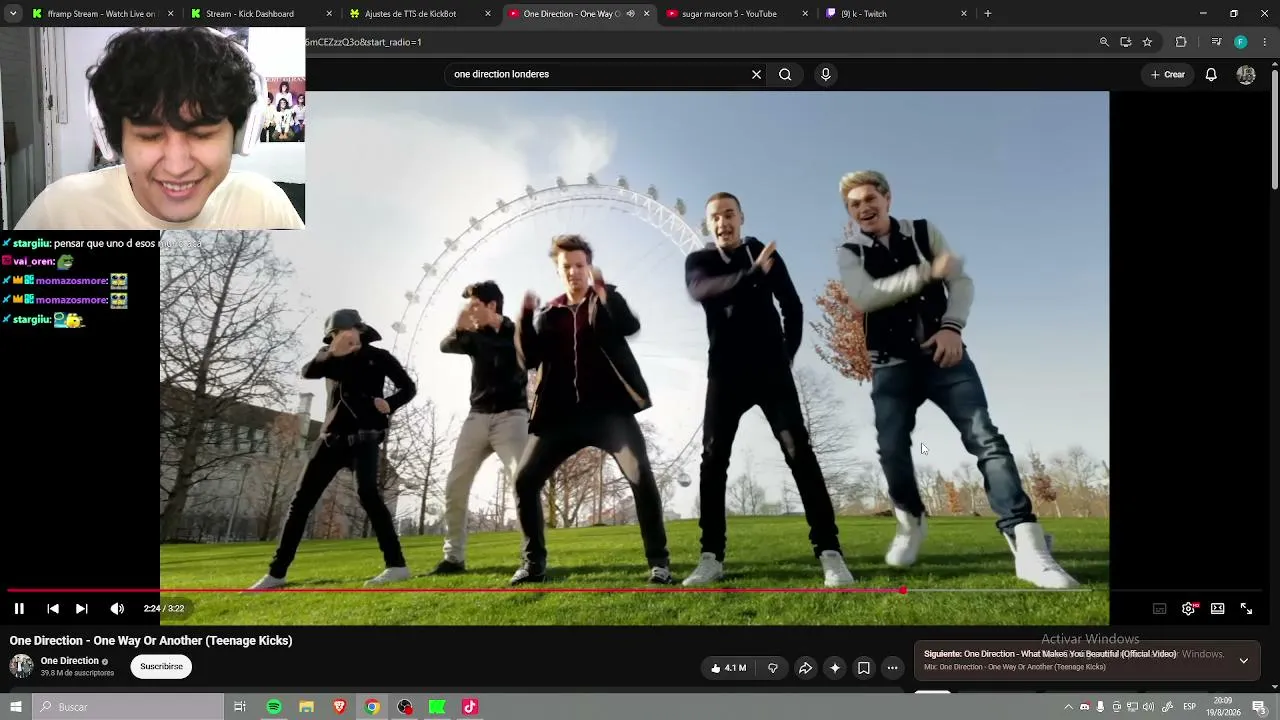Close the '(9) k - Twitch' tab
This screenshot has height=720, width=1280.
pos(964,14)
